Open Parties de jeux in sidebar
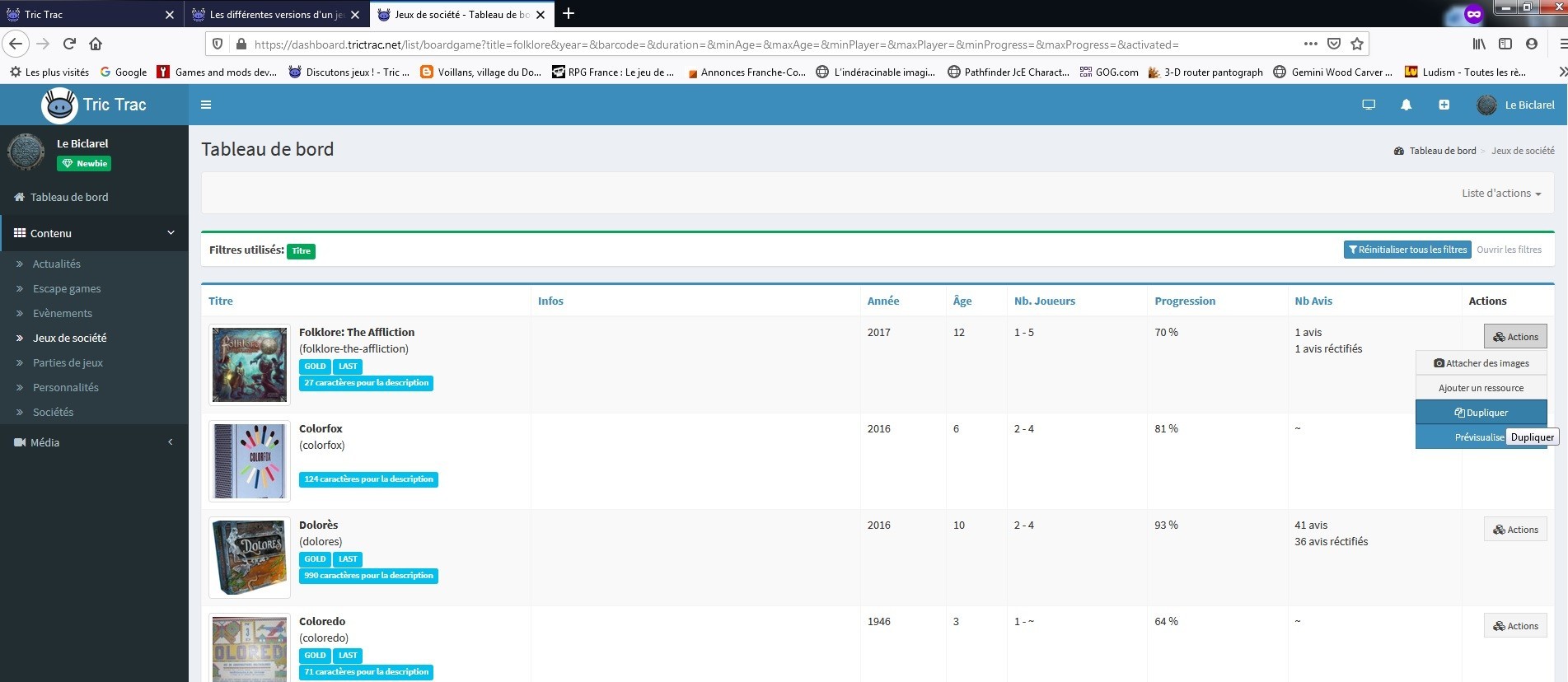Viewport: 1568px width, 682px height. [68, 362]
